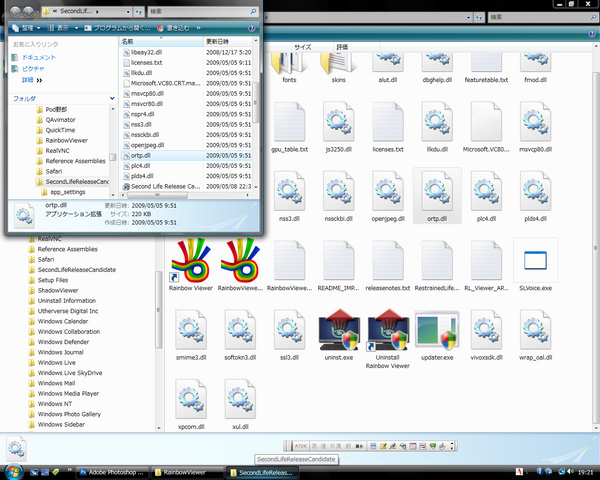Select featuretable.txt file icon
The width and height of the screenshot is (600, 480).
click(x=486, y=68)
